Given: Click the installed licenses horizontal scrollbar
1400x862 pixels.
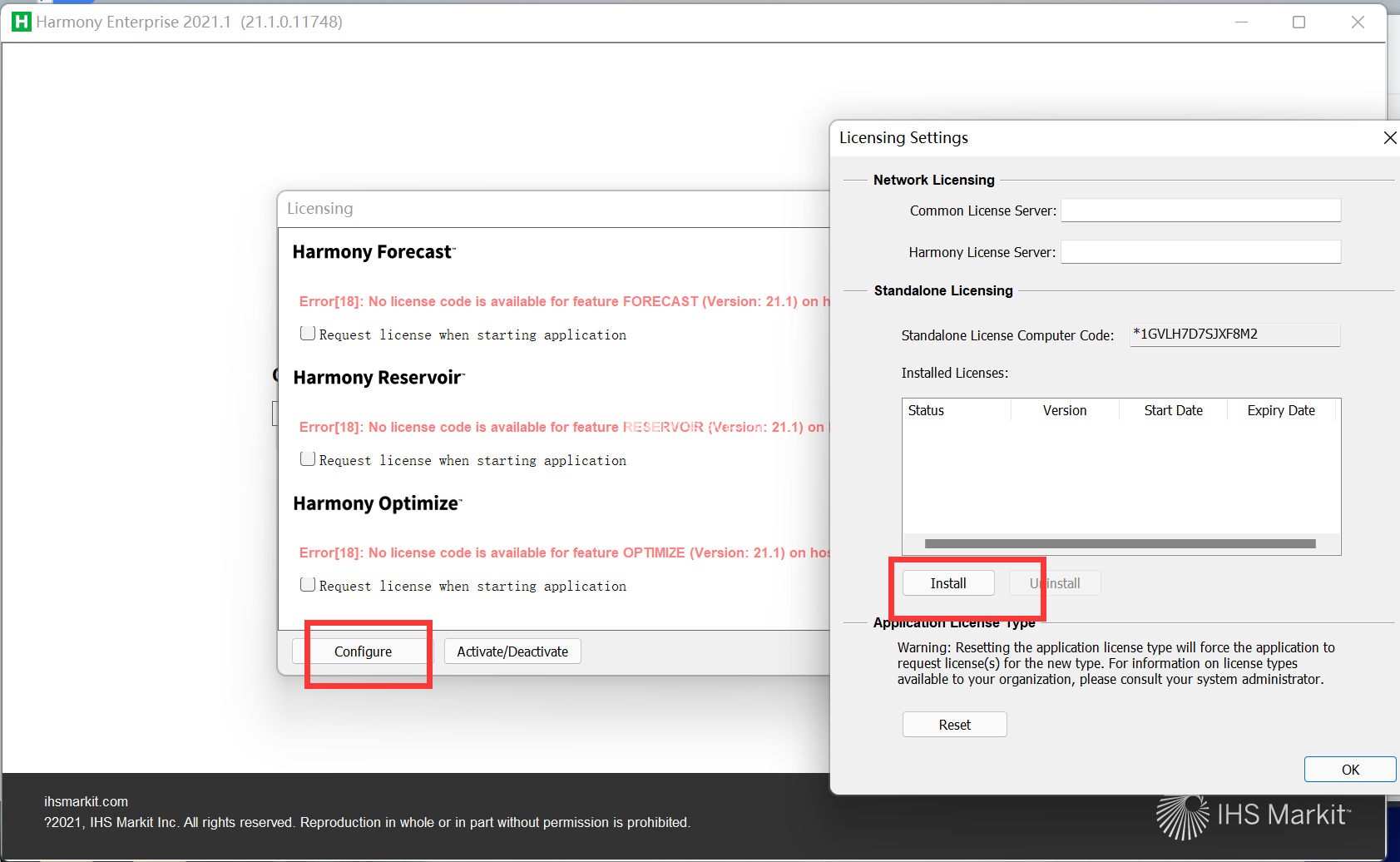Looking at the screenshot, I should (1120, 544).
